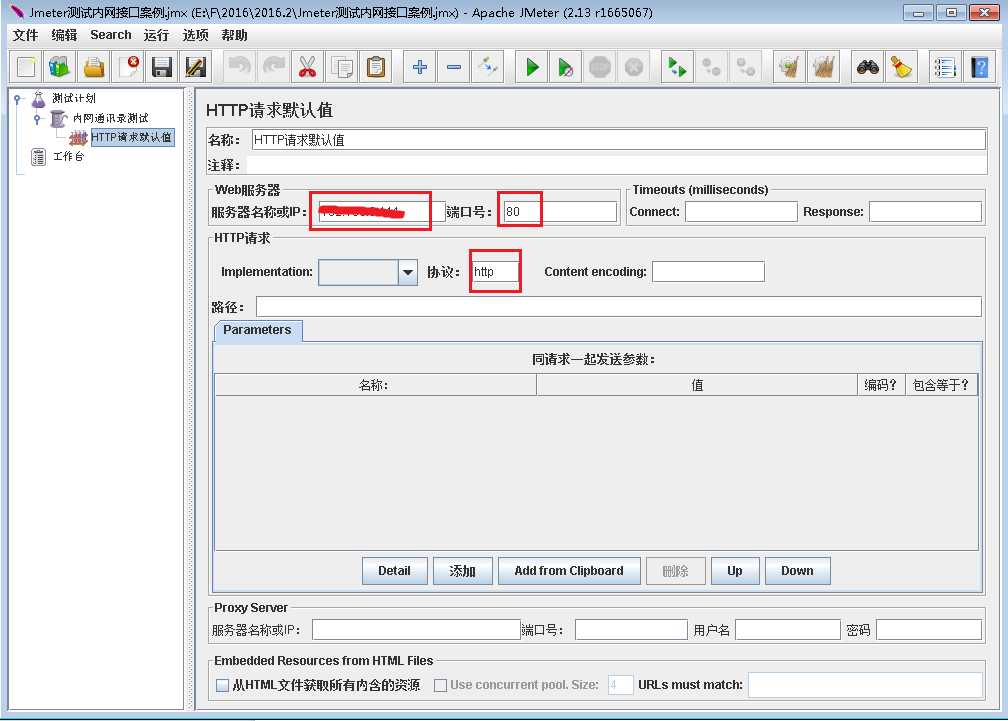Select 测试计划 tree item
Screen dimensions: 1008x721
74,98
